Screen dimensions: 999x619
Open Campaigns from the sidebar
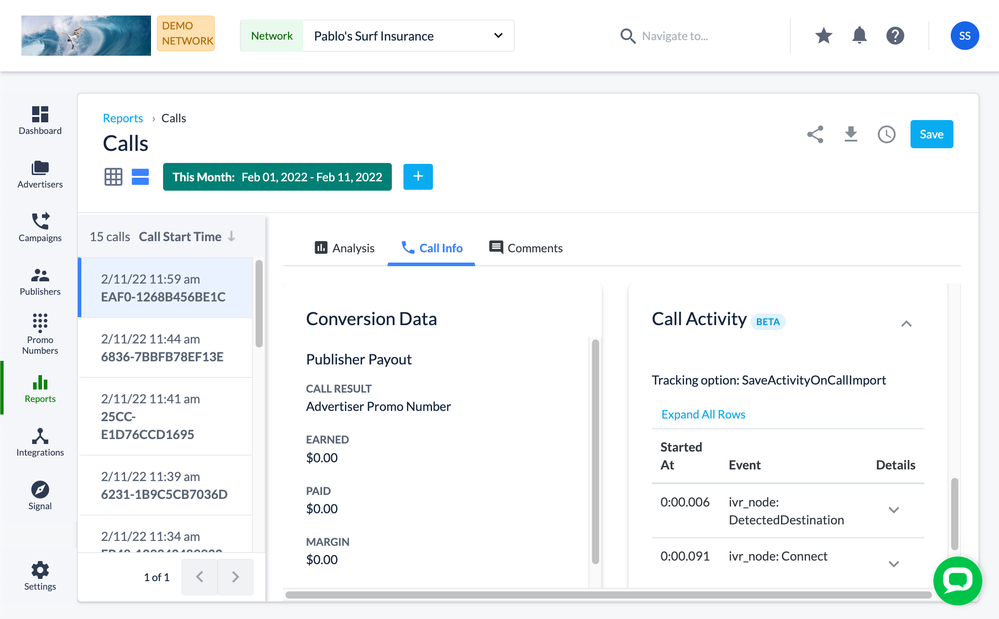(40, 227)
